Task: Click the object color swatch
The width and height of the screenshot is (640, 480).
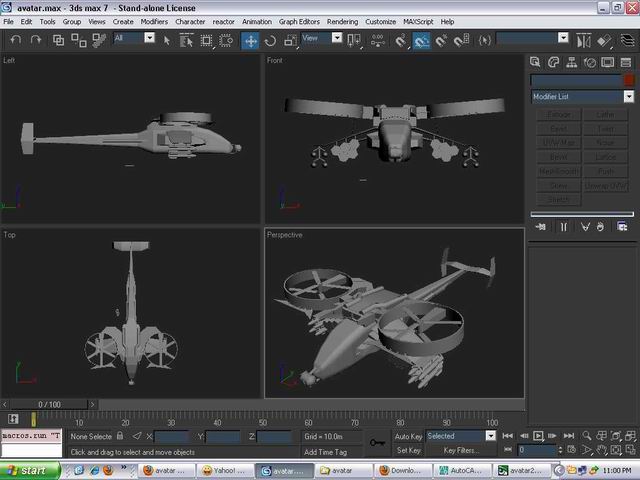Action: click(629, 80)
